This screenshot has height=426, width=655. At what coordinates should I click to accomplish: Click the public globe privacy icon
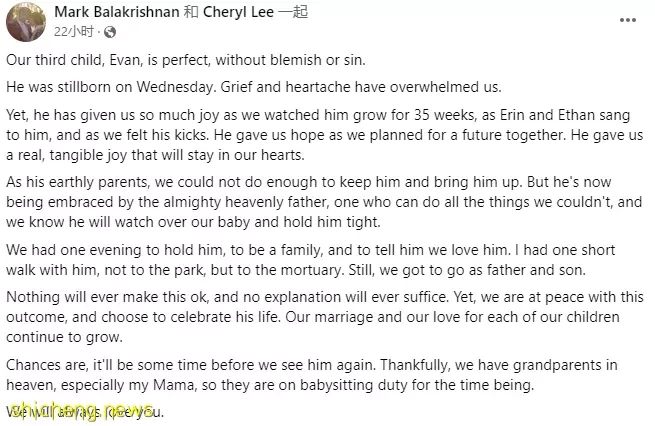click(110, 32)
